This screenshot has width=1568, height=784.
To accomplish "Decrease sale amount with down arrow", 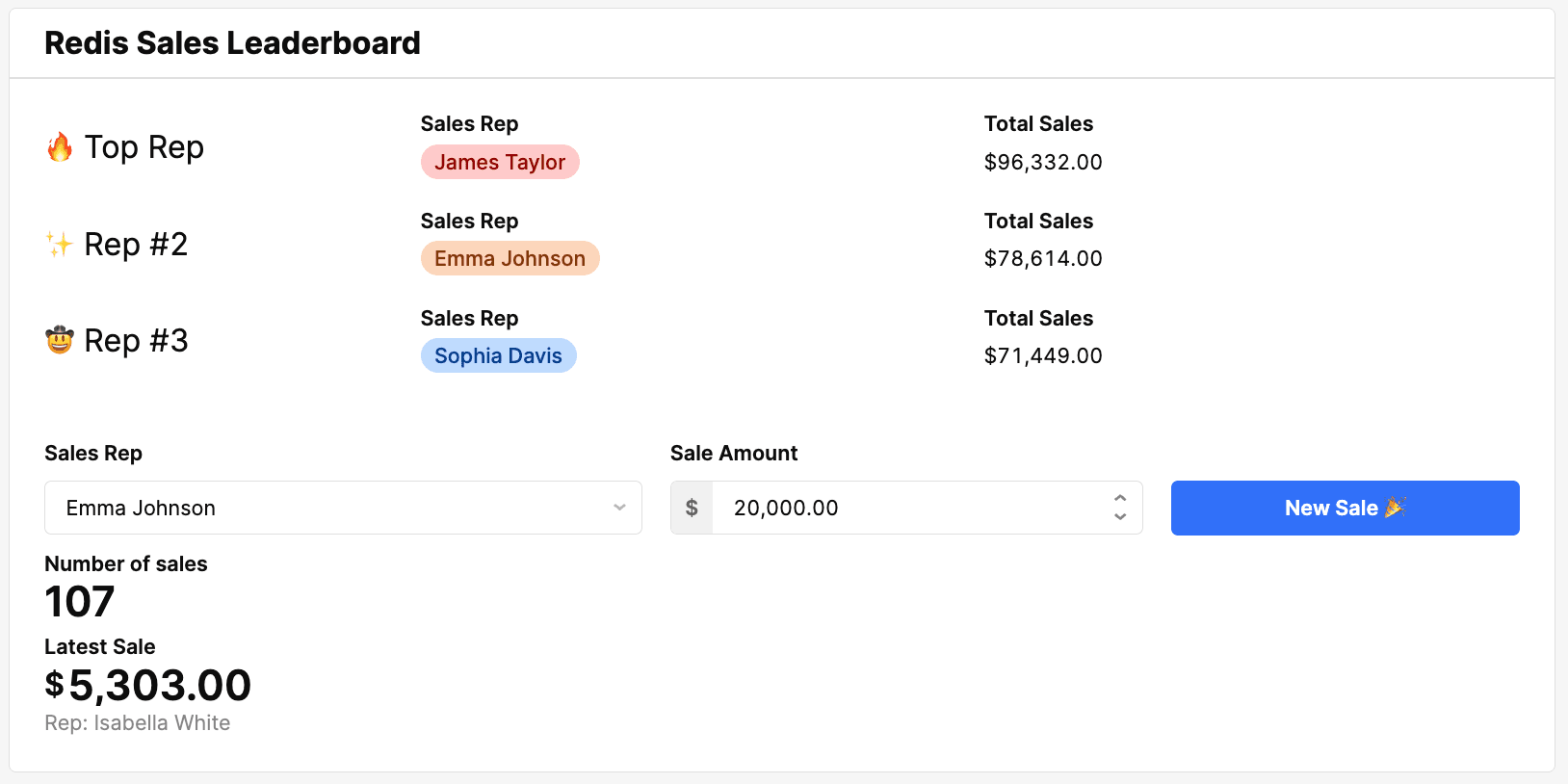I will tap(1120, 517).
